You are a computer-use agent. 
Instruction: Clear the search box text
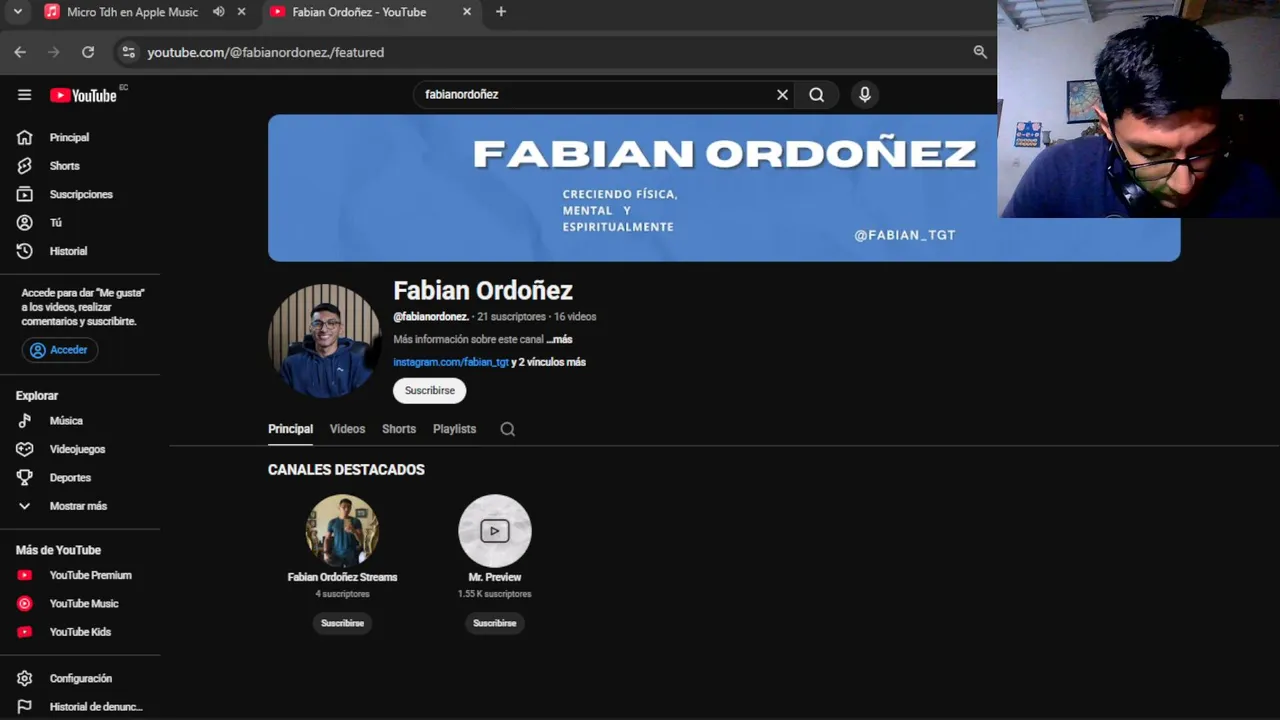point(782,95)
